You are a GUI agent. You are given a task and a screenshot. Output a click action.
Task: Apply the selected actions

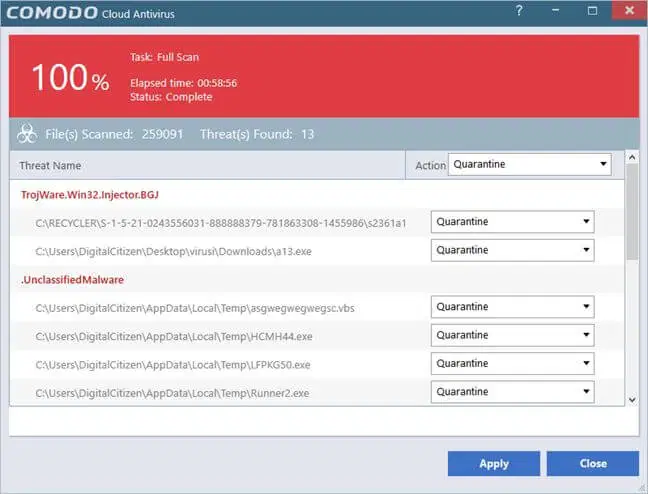click(x=494, y=463)
